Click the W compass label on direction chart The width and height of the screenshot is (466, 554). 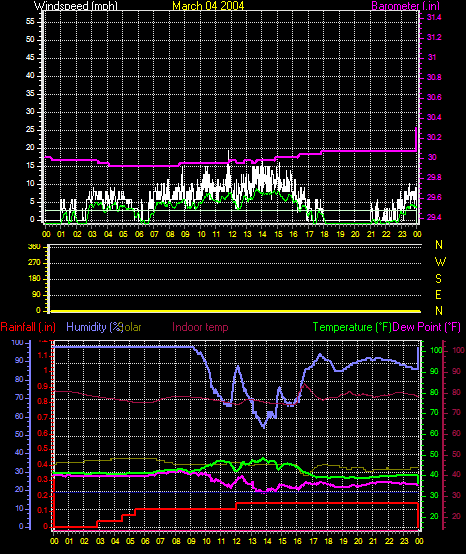[x=440, y=262]
